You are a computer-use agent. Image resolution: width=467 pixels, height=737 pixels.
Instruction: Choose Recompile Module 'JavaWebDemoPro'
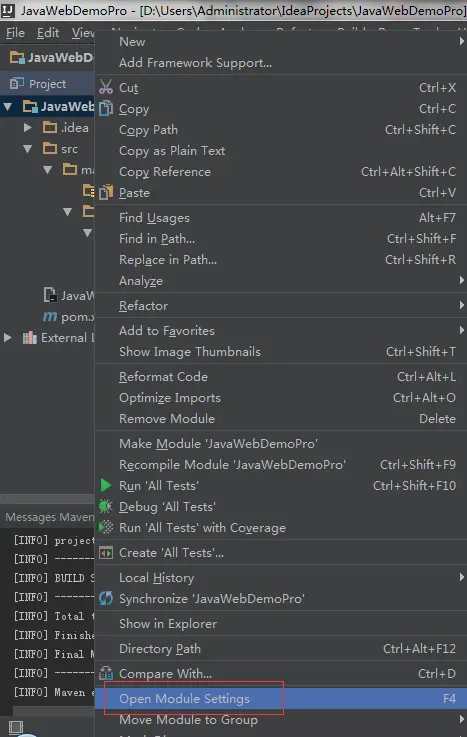pyautogui.click(x=281, y=465)
